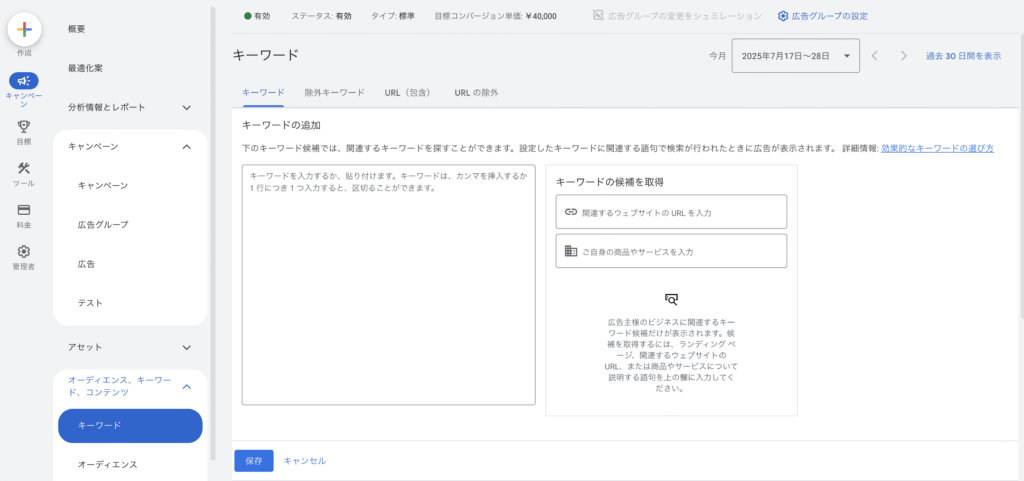Switch to the URL（包含） tab
This screenshot has width=1024, height=481.
coord(408,93)
